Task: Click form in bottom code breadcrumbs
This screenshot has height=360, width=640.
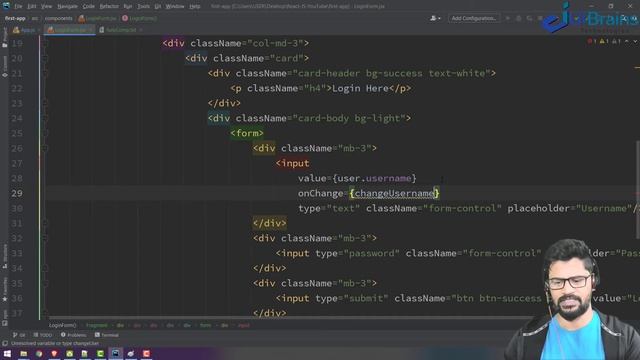Action: (x=205, y=325)
